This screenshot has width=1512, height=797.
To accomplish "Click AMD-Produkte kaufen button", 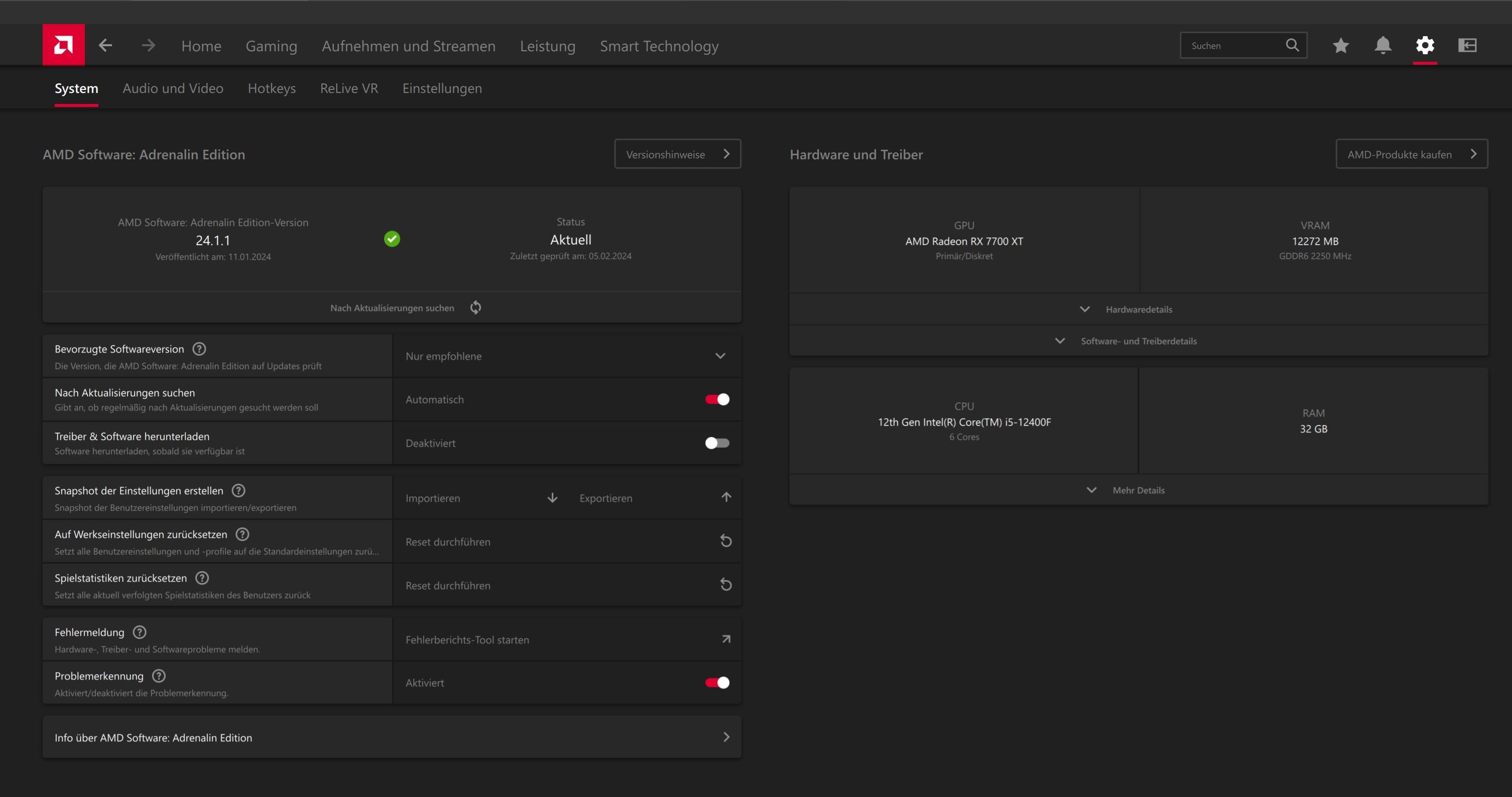I will pyautogui.click(x=1412, y=154).
